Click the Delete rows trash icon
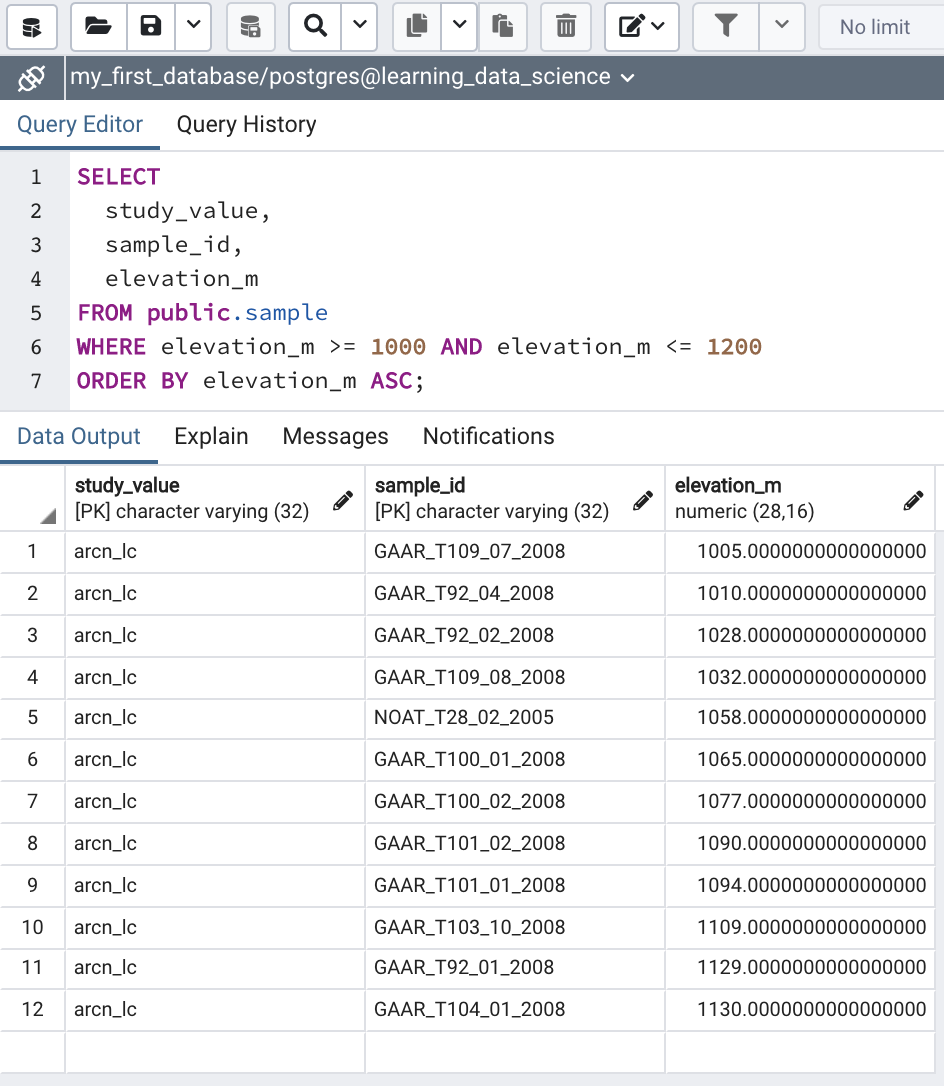The image size is (944, 1086). tap(566, 27)
